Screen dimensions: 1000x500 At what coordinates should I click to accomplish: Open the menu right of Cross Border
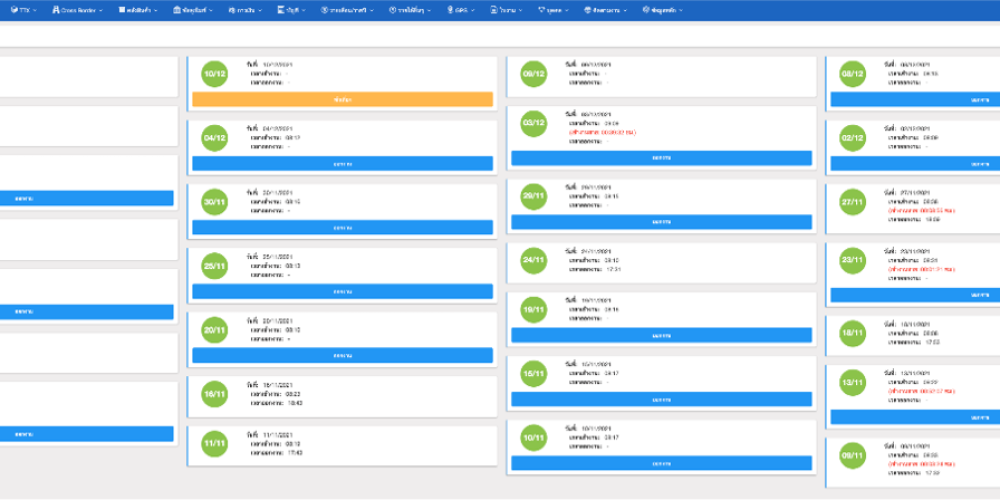tap(138, 10)
